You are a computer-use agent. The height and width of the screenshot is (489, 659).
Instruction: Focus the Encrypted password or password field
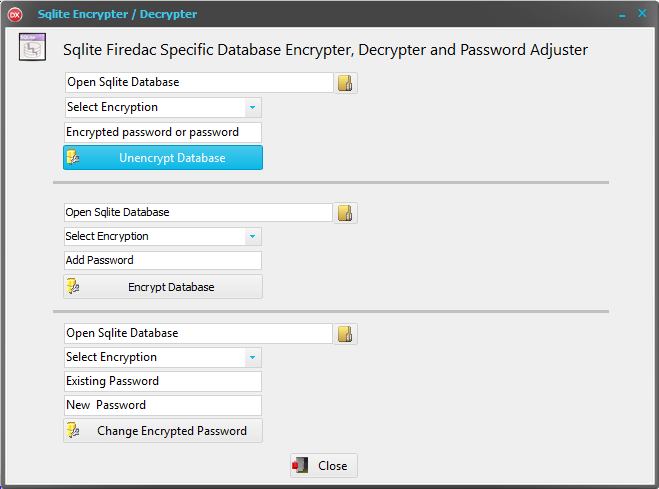(x=163, y=132)
